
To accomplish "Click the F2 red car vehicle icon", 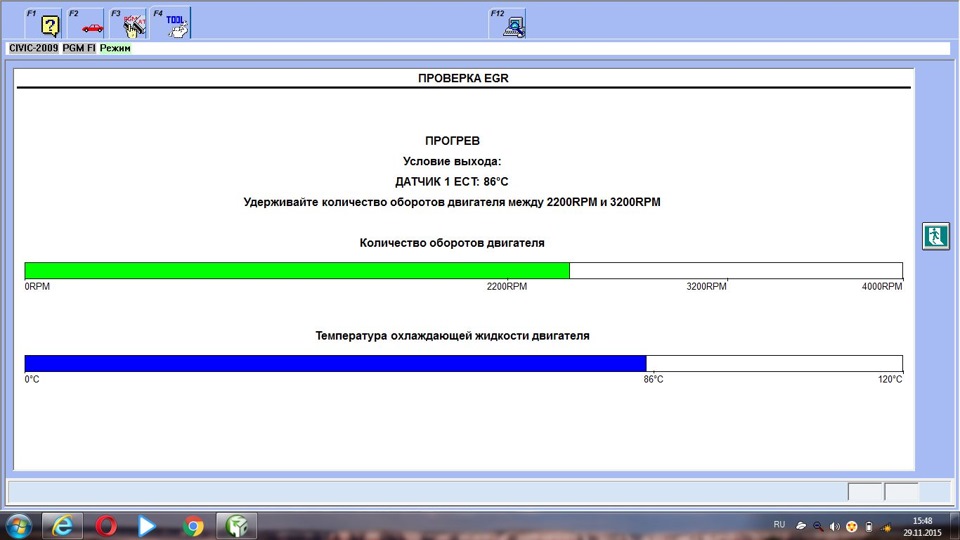I will tap(86, 24).
